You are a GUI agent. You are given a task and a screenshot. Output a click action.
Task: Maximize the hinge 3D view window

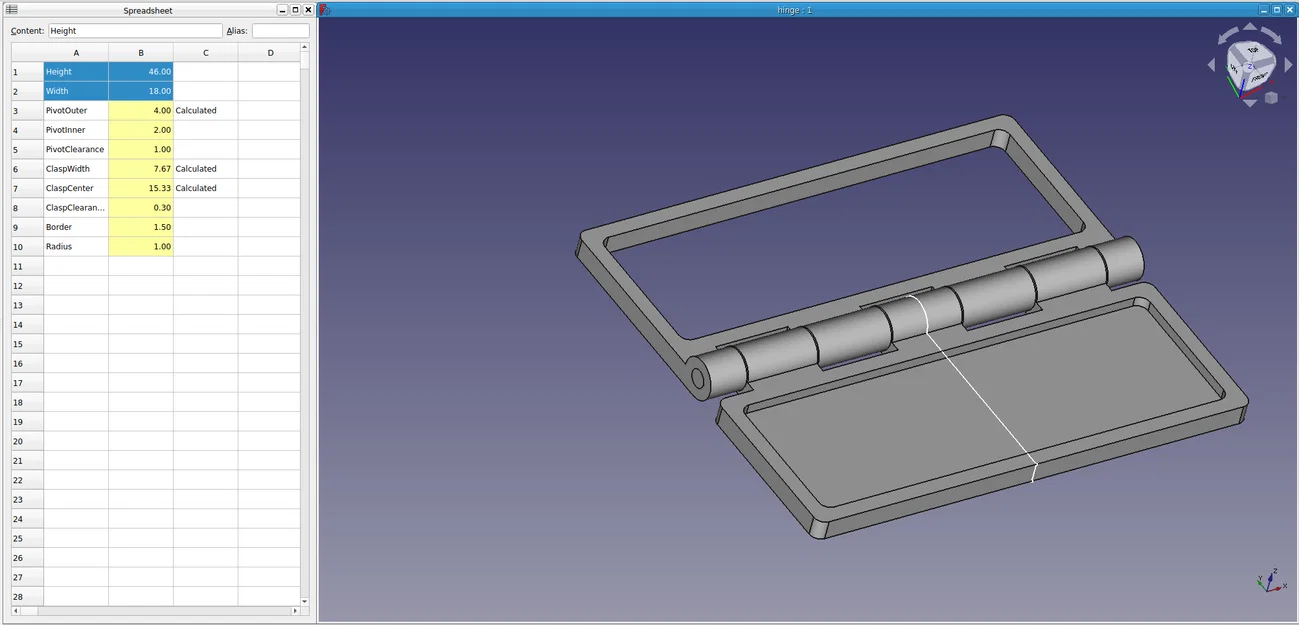click(1277, 9)
